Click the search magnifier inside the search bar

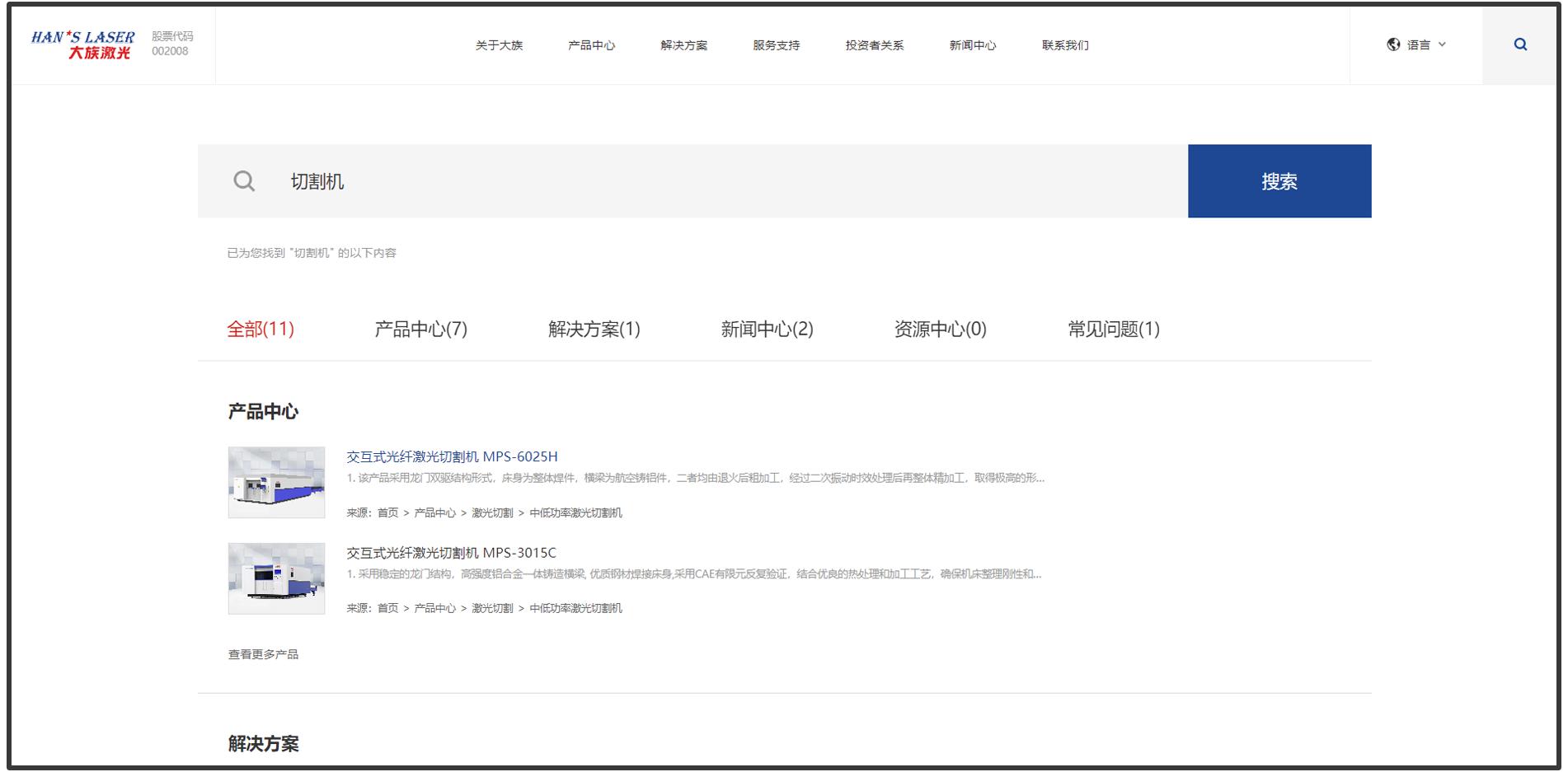[x=244, y=180]
